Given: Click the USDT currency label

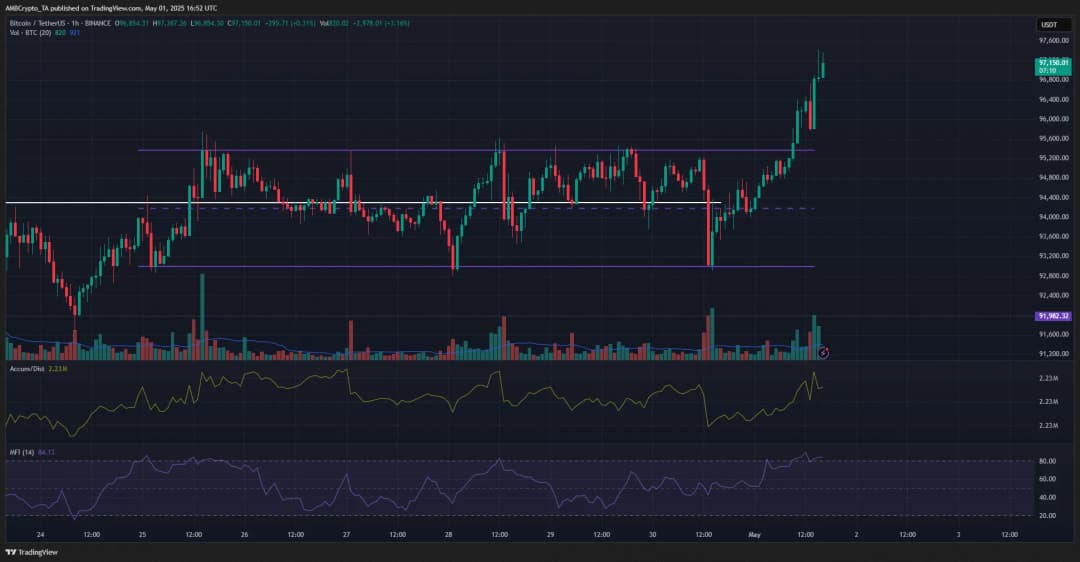Looking at the screenshot, I should (x=1048, y=24).
